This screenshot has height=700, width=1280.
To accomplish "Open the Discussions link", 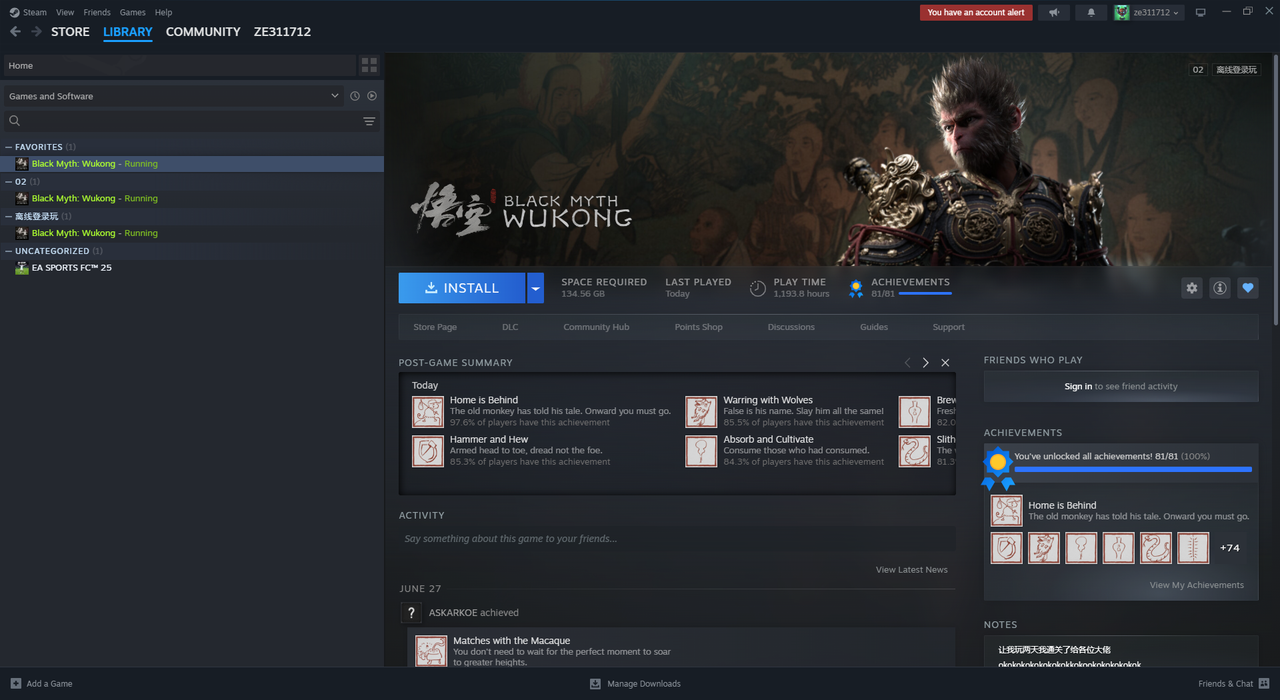I will (x=791, y=327).
